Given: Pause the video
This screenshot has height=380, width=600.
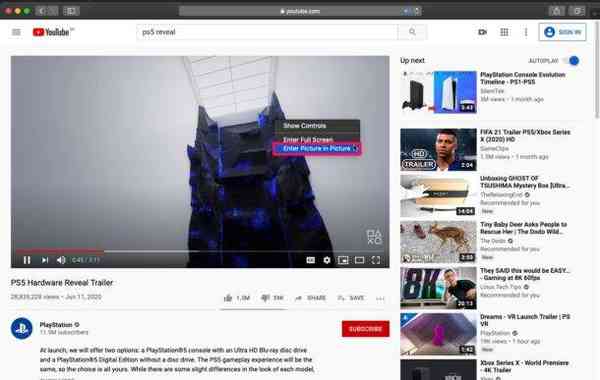Looking at the screenshot, I should coord(27,260).
